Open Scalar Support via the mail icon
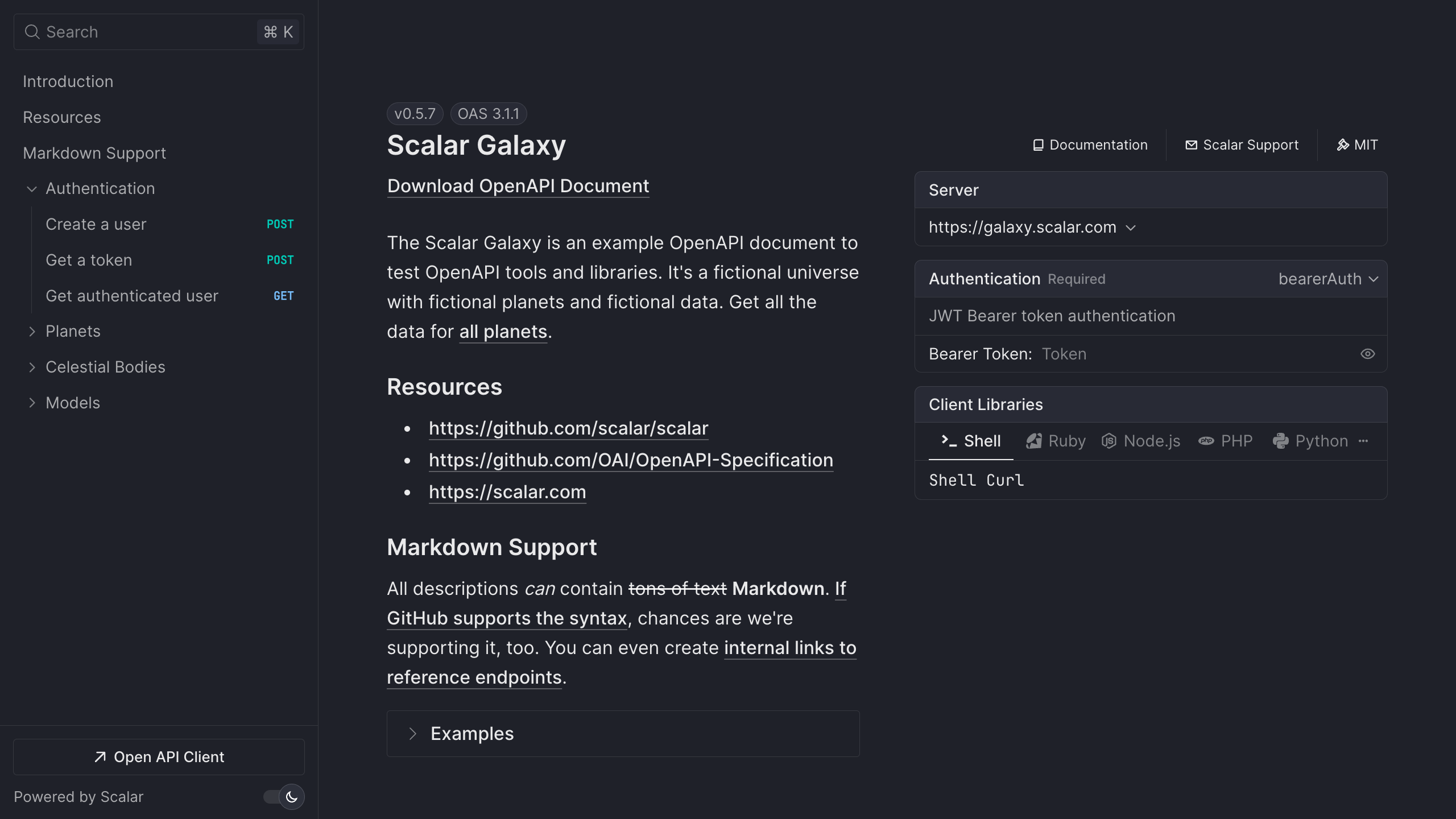 1192,144
